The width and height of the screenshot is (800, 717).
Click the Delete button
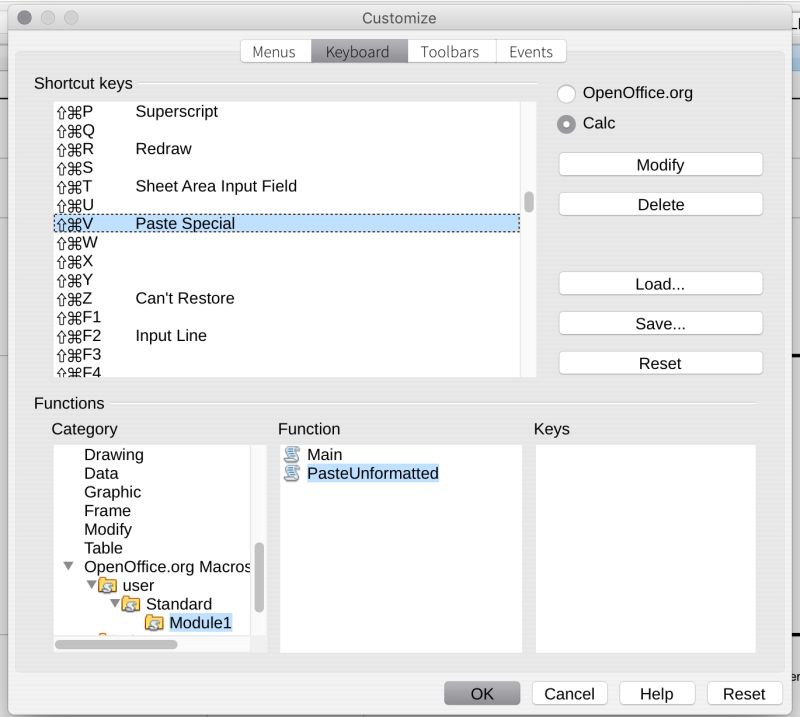660,204
